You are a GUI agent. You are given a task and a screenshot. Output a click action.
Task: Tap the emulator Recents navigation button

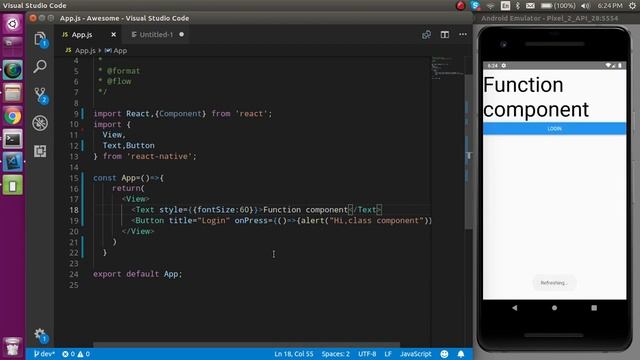pyautogui.click(x=594, y=308)
